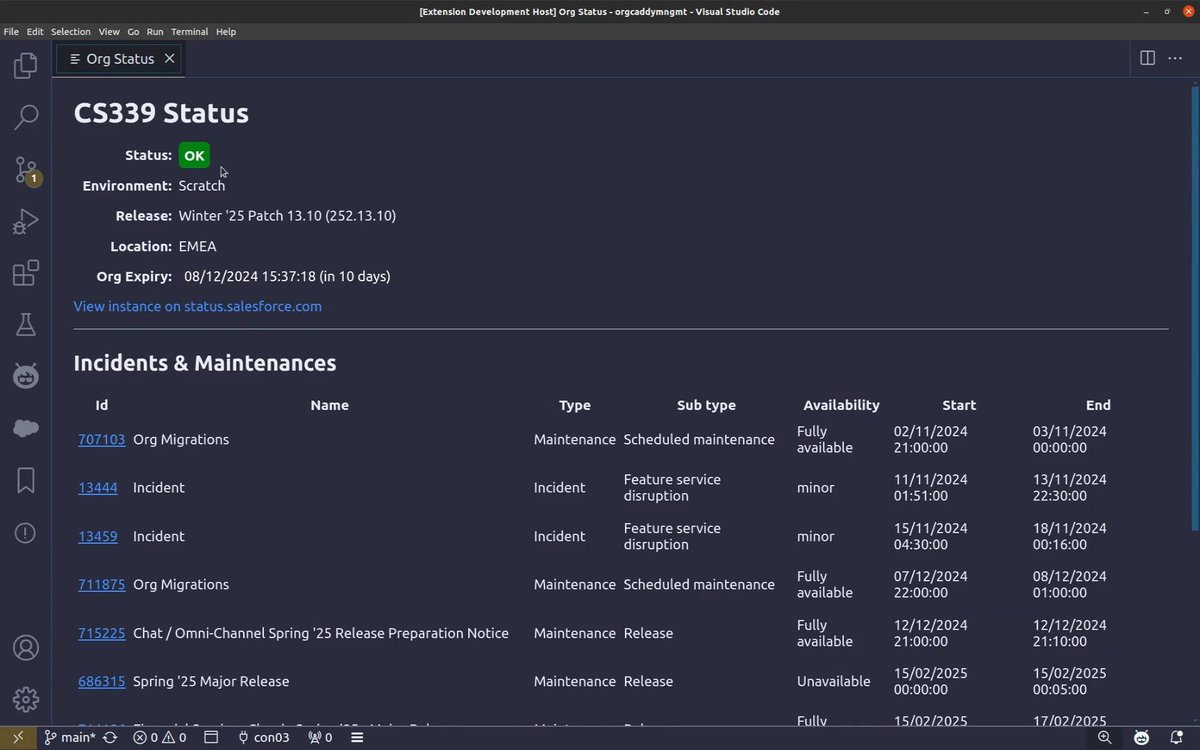Click the 'Scratch' environment value
This screenshot has height=750, width=1200.
pos(202,186)
